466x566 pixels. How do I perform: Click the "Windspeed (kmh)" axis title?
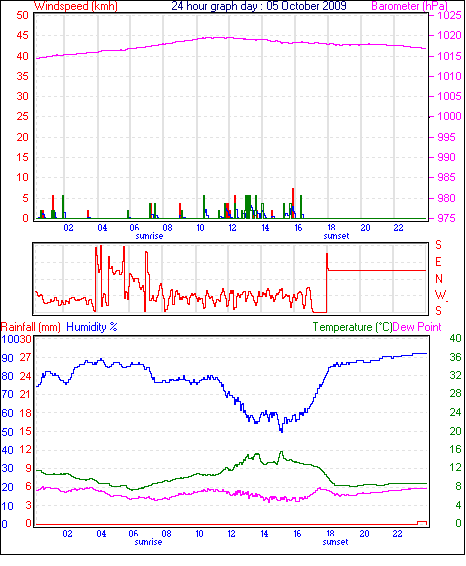pyautogui.click(x=75, y=6)
